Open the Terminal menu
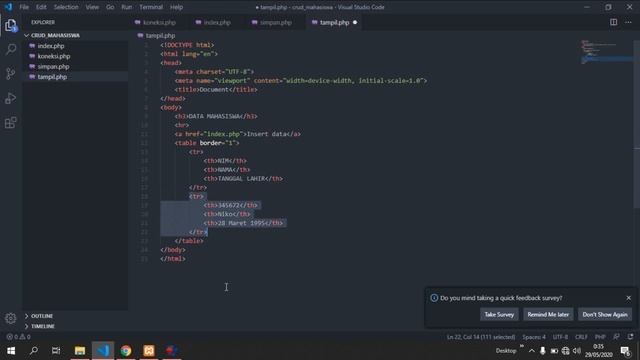640x360 pixels. coord(151,7)
